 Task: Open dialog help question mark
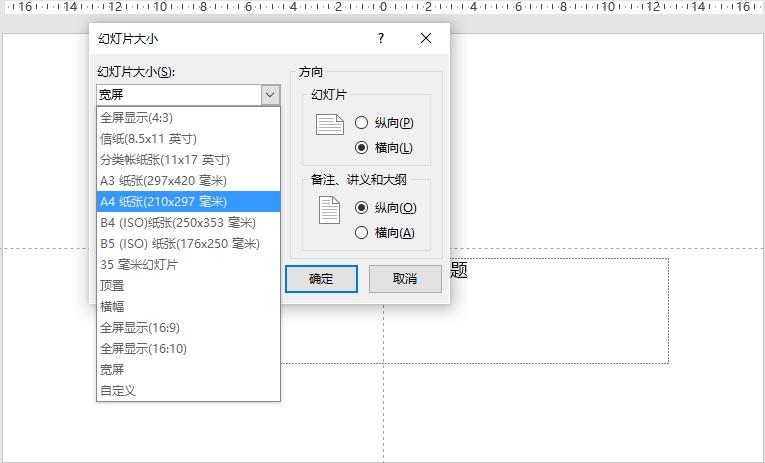tap(381, 38)
